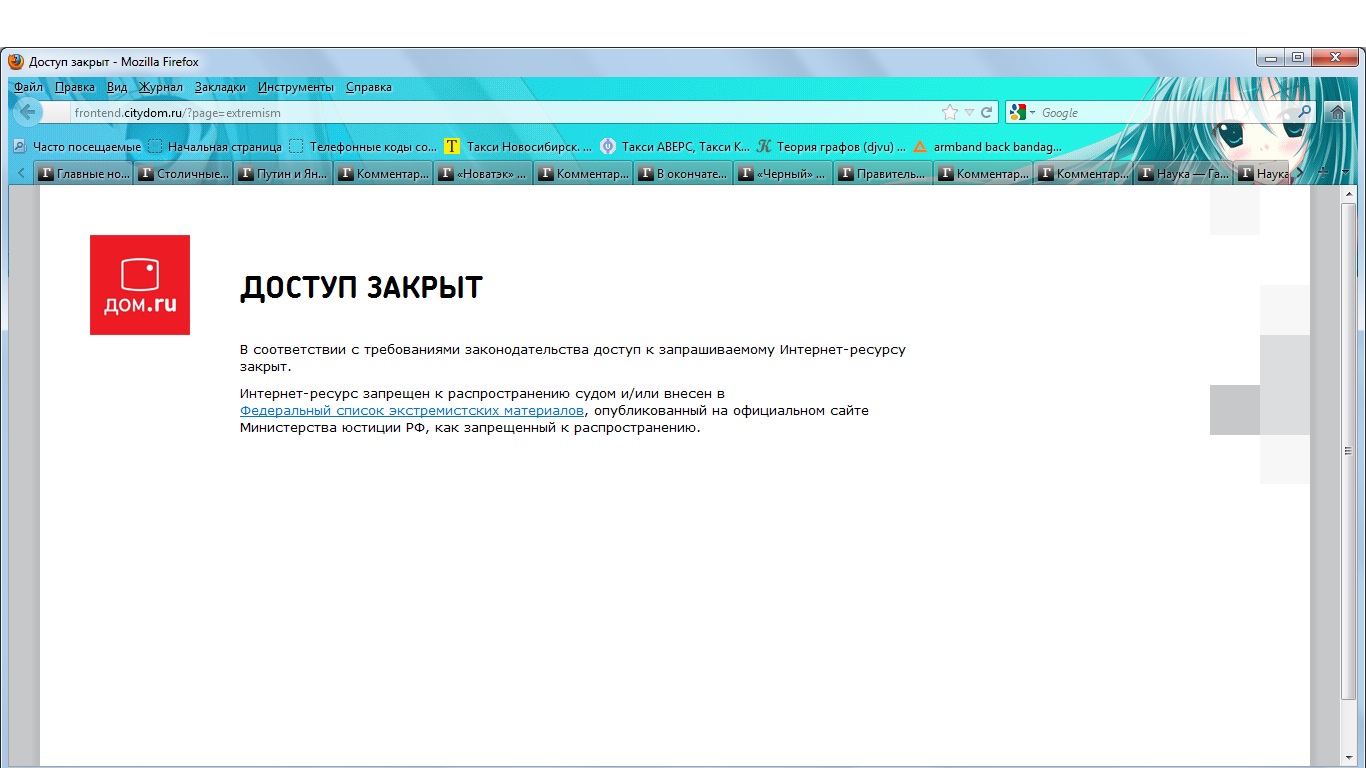Open the Телефонные коды bookmark
The width and height of the screenshot is (1366, 768).
pos(363,146)
